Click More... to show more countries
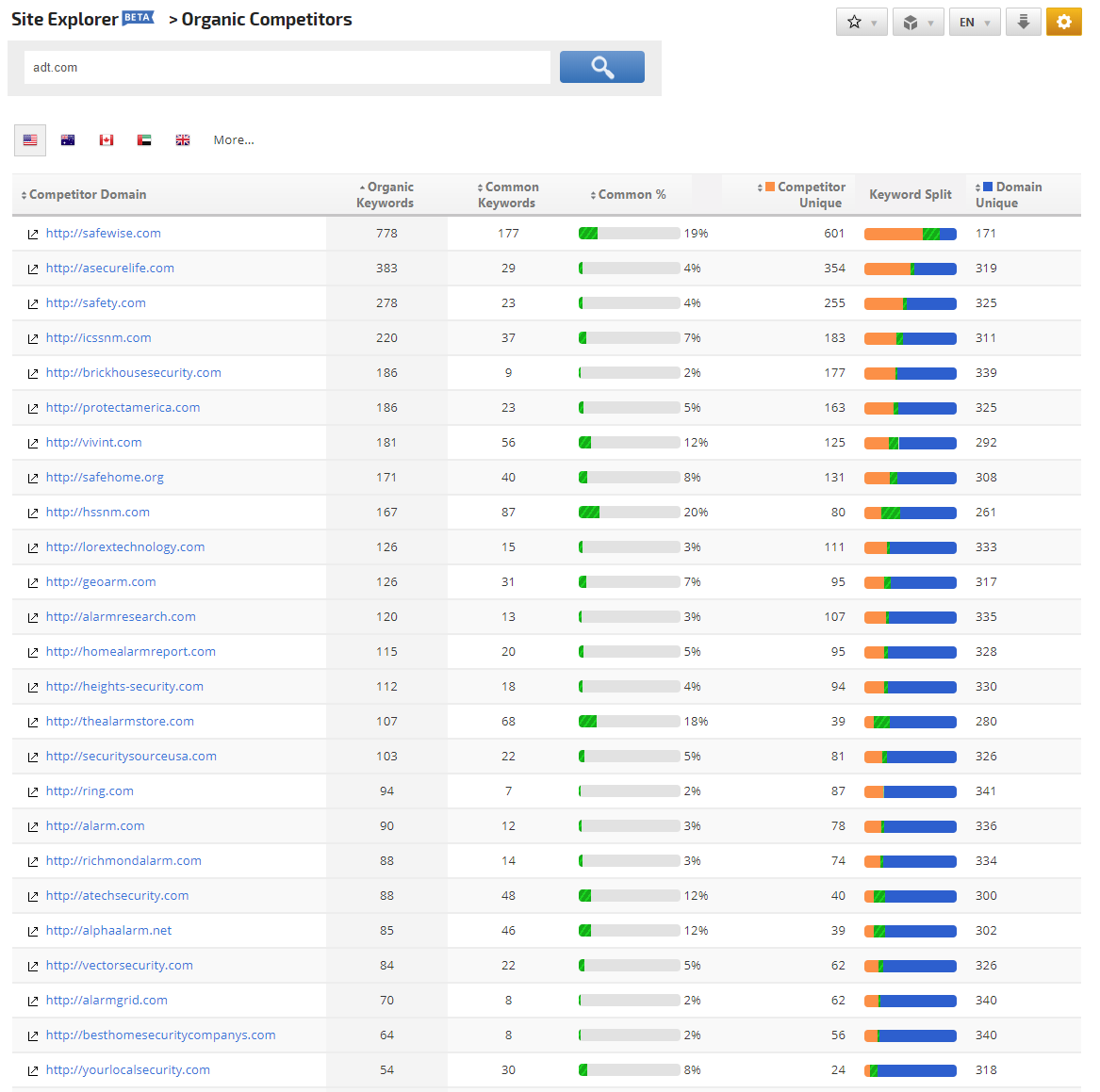The width and height of the screenshot is (1100, 1092). tap(234, 140)
